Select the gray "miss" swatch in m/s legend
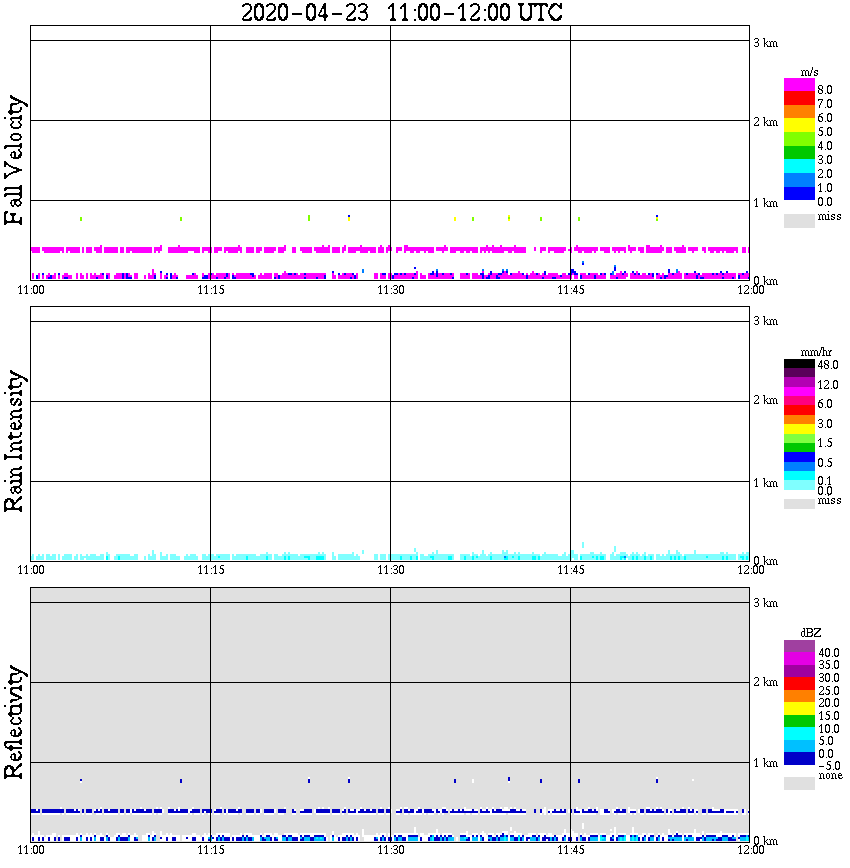Image resolution: width=850 pixels, height=868 pixels. (x=799, y=220)
